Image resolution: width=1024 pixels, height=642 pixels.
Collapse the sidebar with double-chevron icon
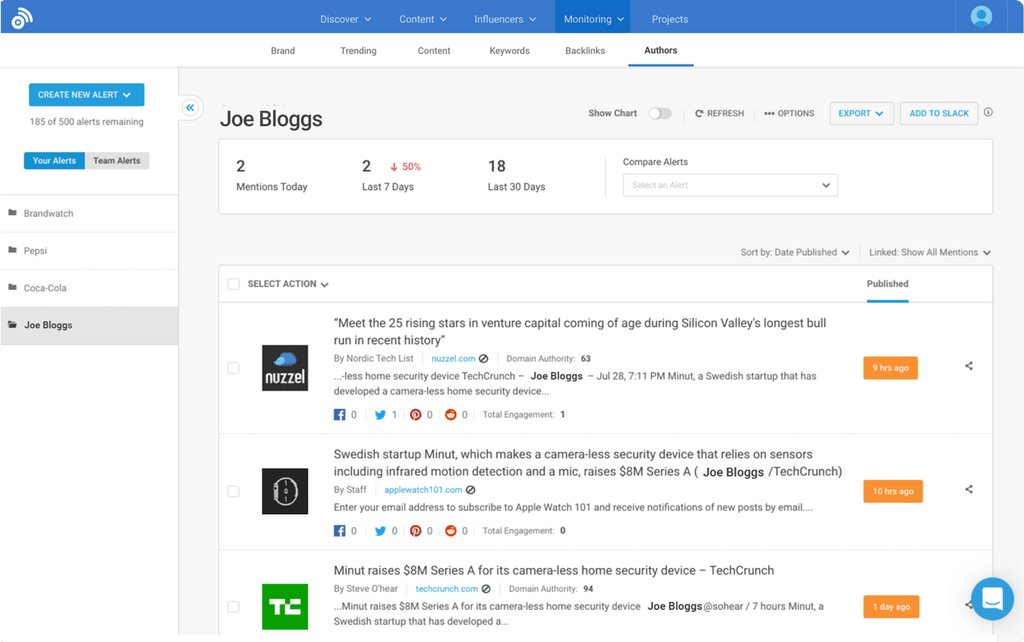(190, 107)
